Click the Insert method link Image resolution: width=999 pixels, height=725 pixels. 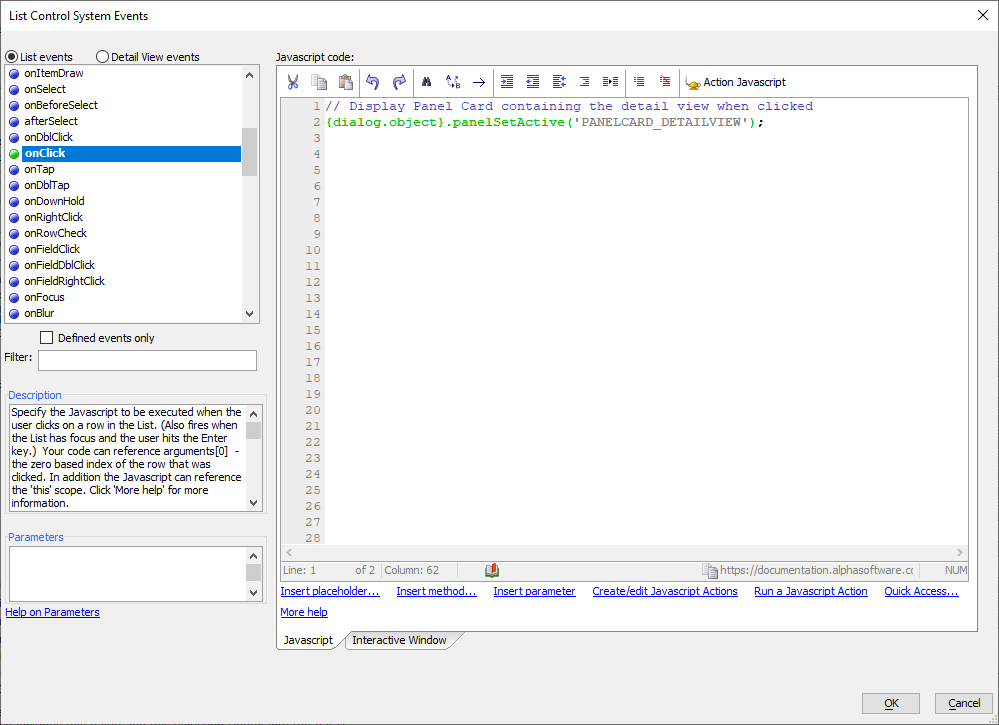click(436, 591)
